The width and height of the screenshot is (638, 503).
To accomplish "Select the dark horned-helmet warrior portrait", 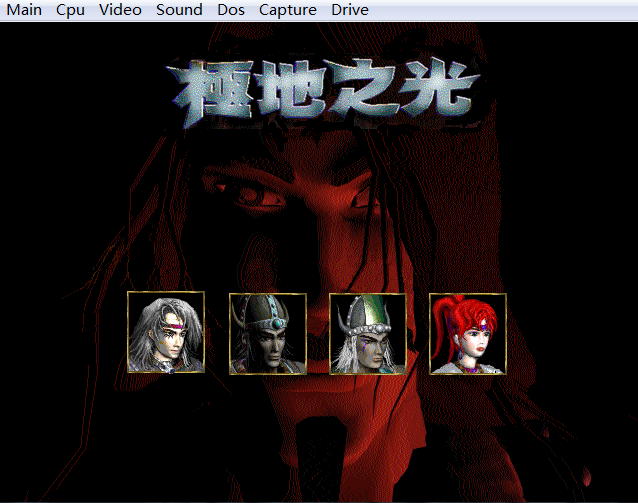I will coord(268,334).
